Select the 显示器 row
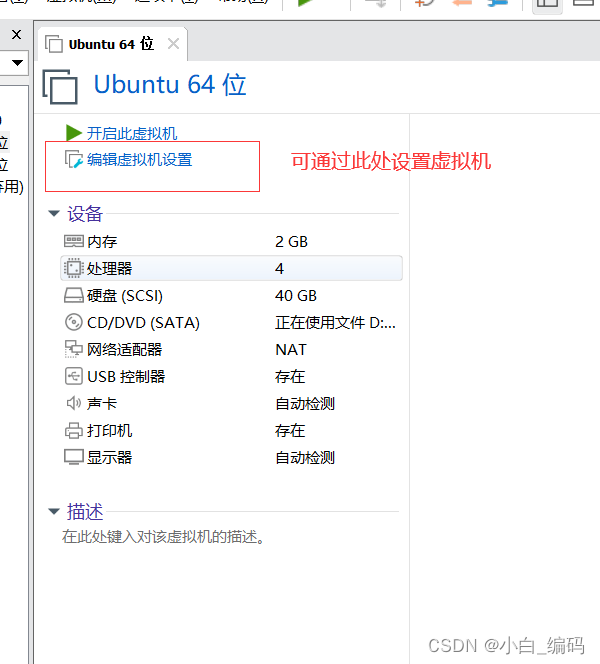 (x=231, y=458)
